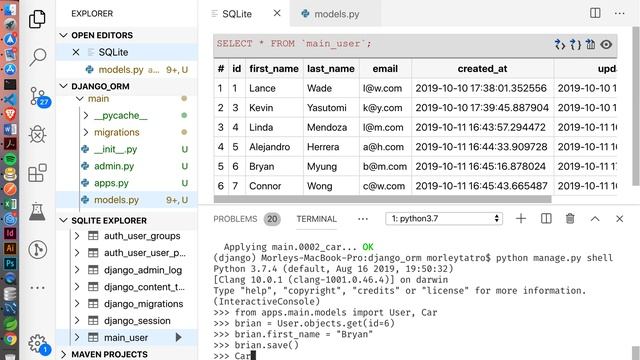The width and height of the screenshot is (640, 360).
Task: Maximize the panel with up chevron
Action: point(595,219)
